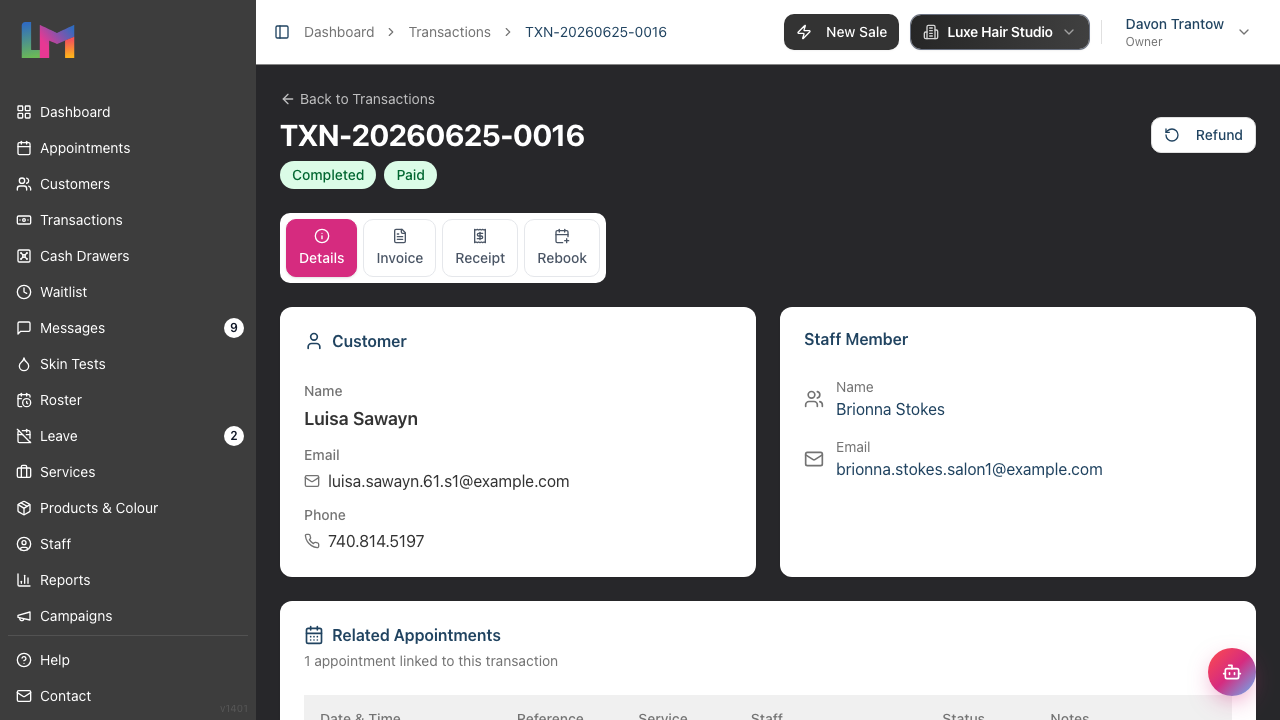Click customer email luisa.sawayn.61.s1@example.com
The height and width of the screenshot is (720, 1280).
tap(449, 481)
